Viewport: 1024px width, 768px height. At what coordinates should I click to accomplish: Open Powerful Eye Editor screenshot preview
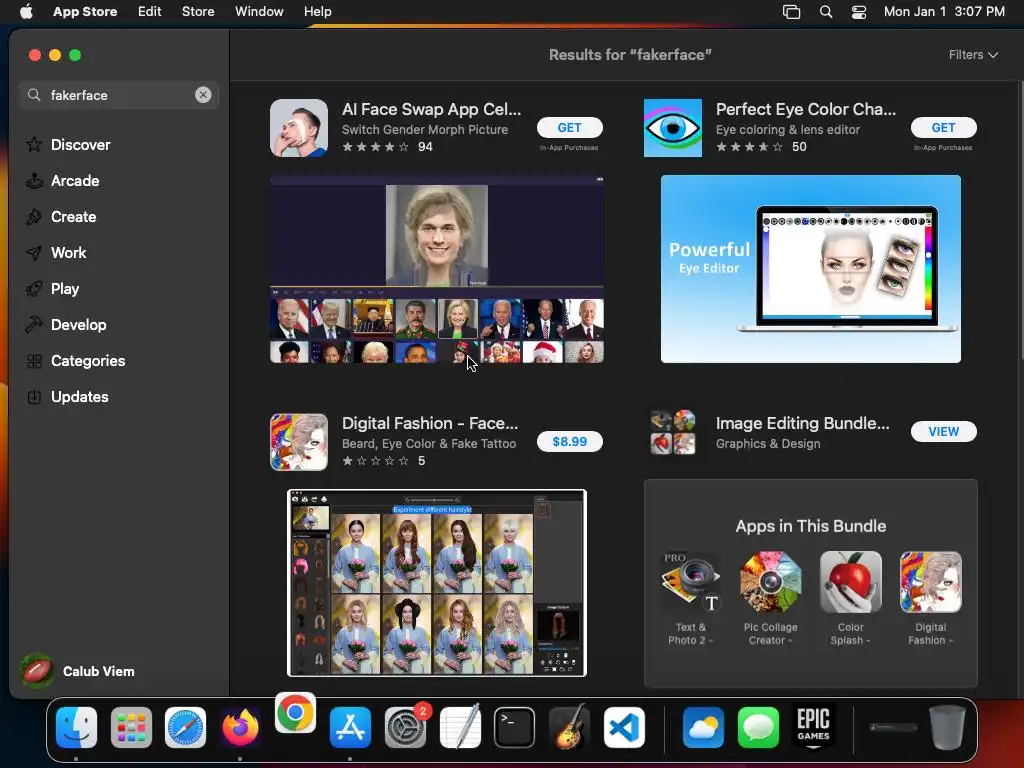(810, 269)
